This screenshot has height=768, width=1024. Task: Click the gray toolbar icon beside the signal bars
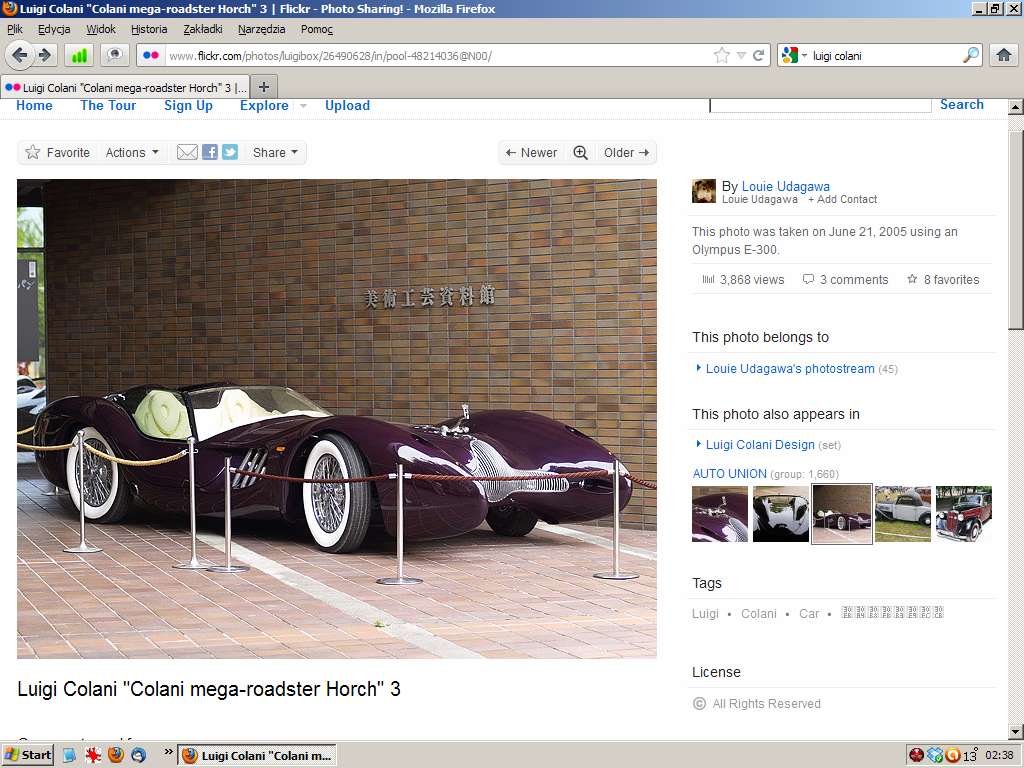click(x=115, y=56)
